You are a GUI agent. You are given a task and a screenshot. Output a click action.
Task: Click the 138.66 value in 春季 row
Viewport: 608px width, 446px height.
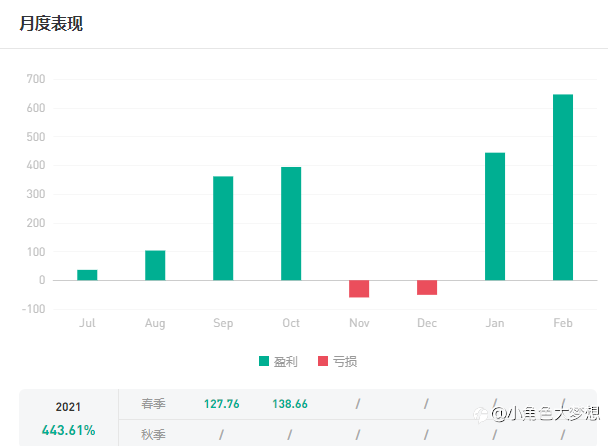tap(290, 404)
